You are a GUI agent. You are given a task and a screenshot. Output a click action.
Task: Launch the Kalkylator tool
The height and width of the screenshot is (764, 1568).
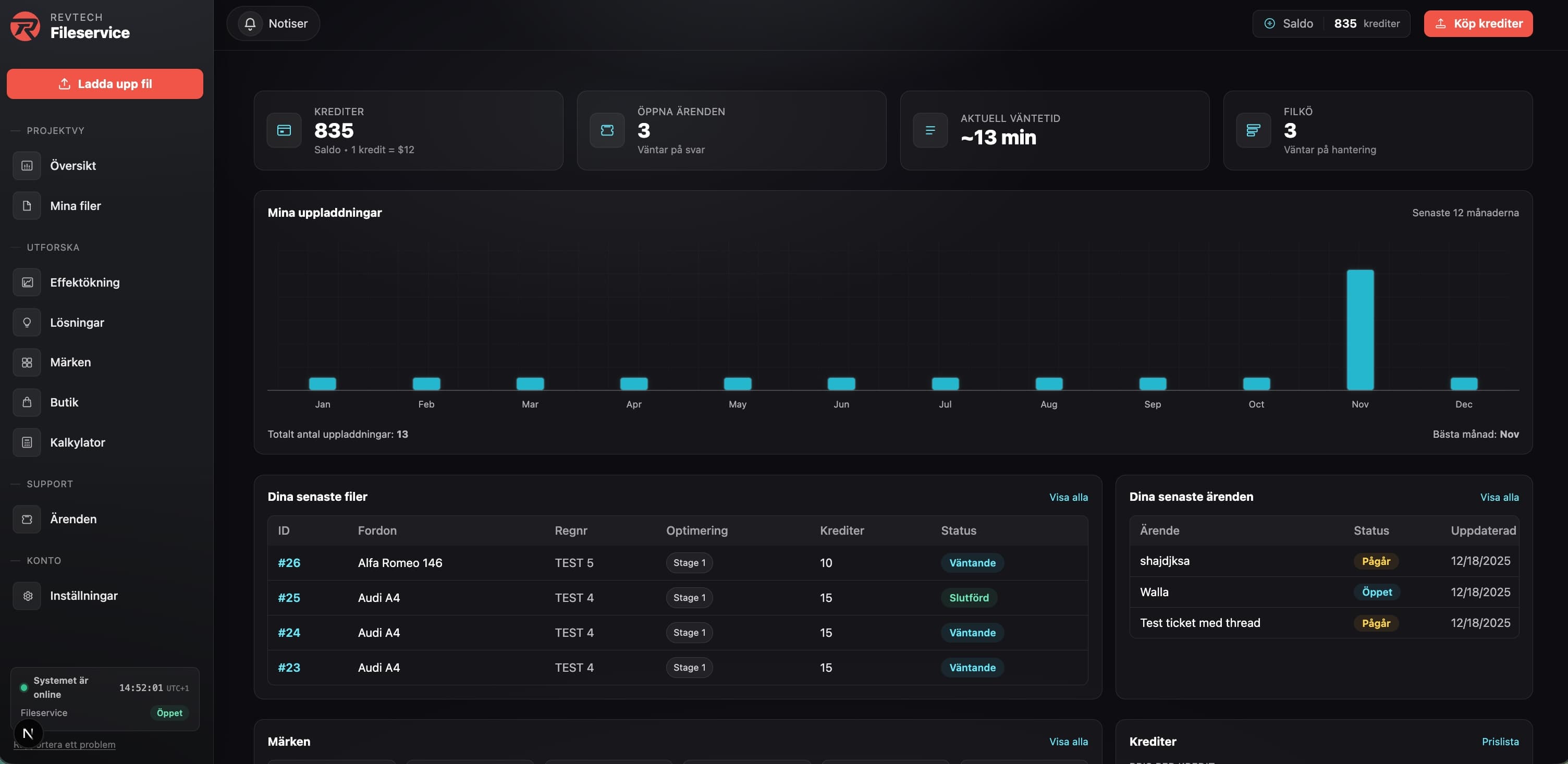click(77, 442)
